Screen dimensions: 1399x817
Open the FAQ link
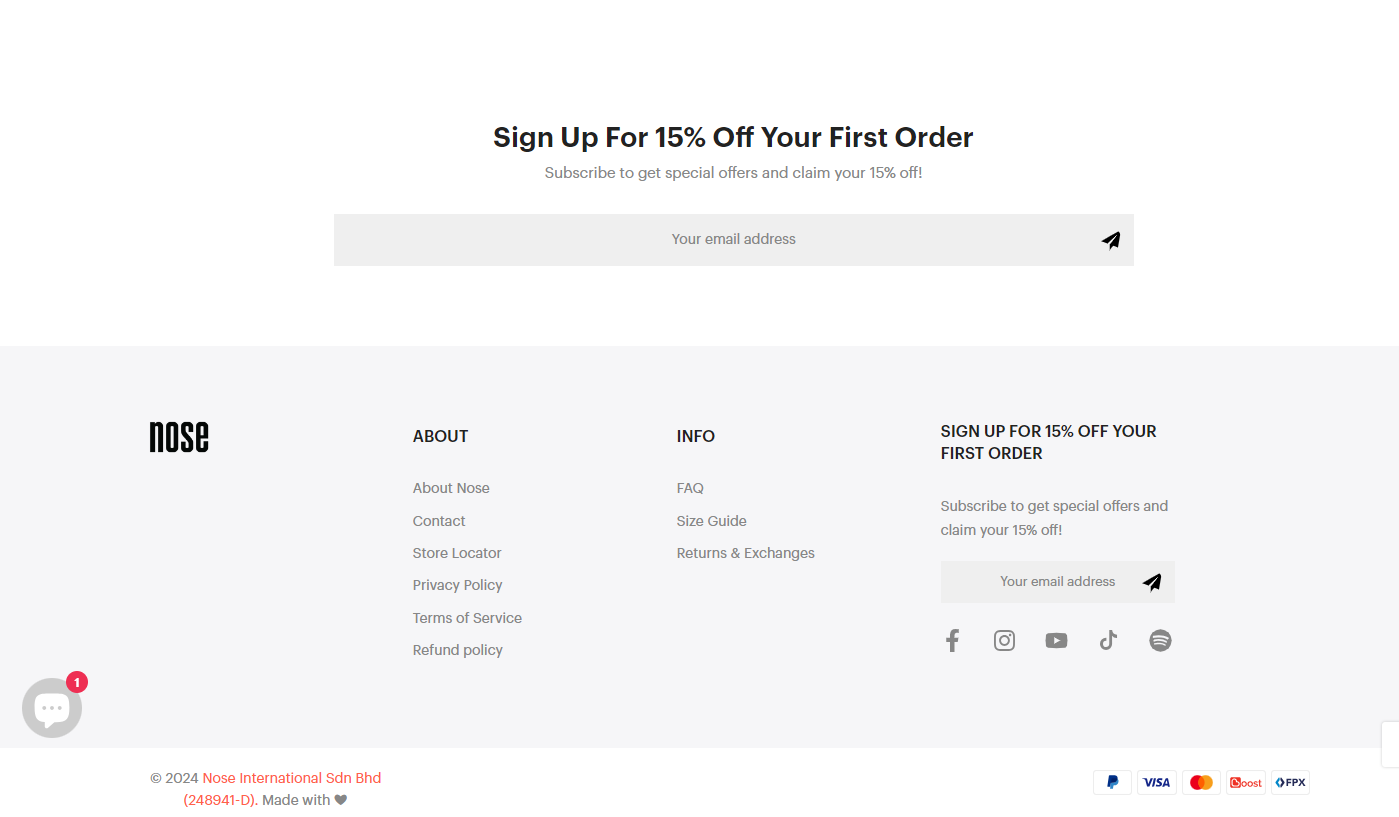[x=690, y=488]
